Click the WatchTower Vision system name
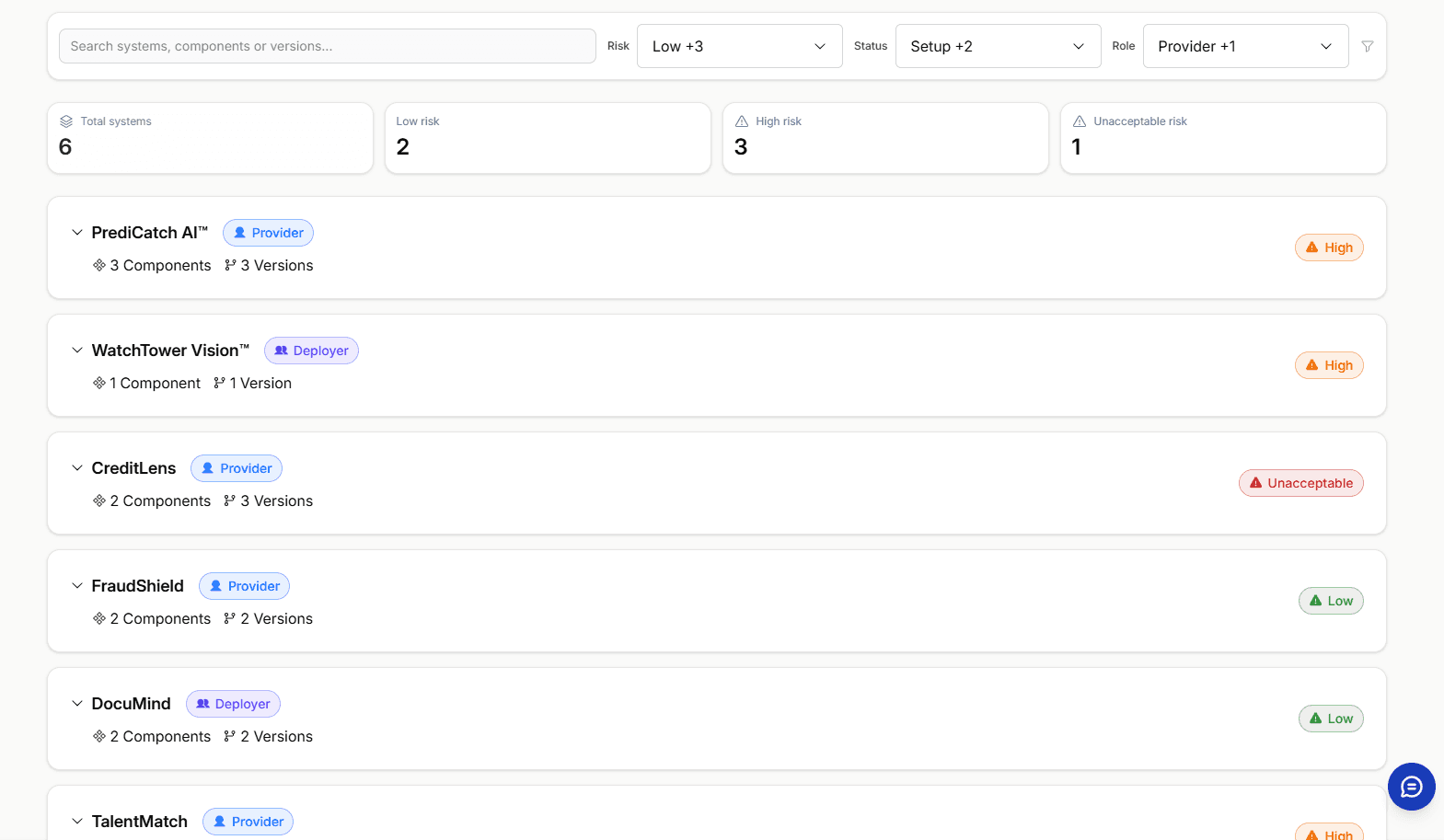1444x840 pixels. pyautogui.click(x=170, y=351)
